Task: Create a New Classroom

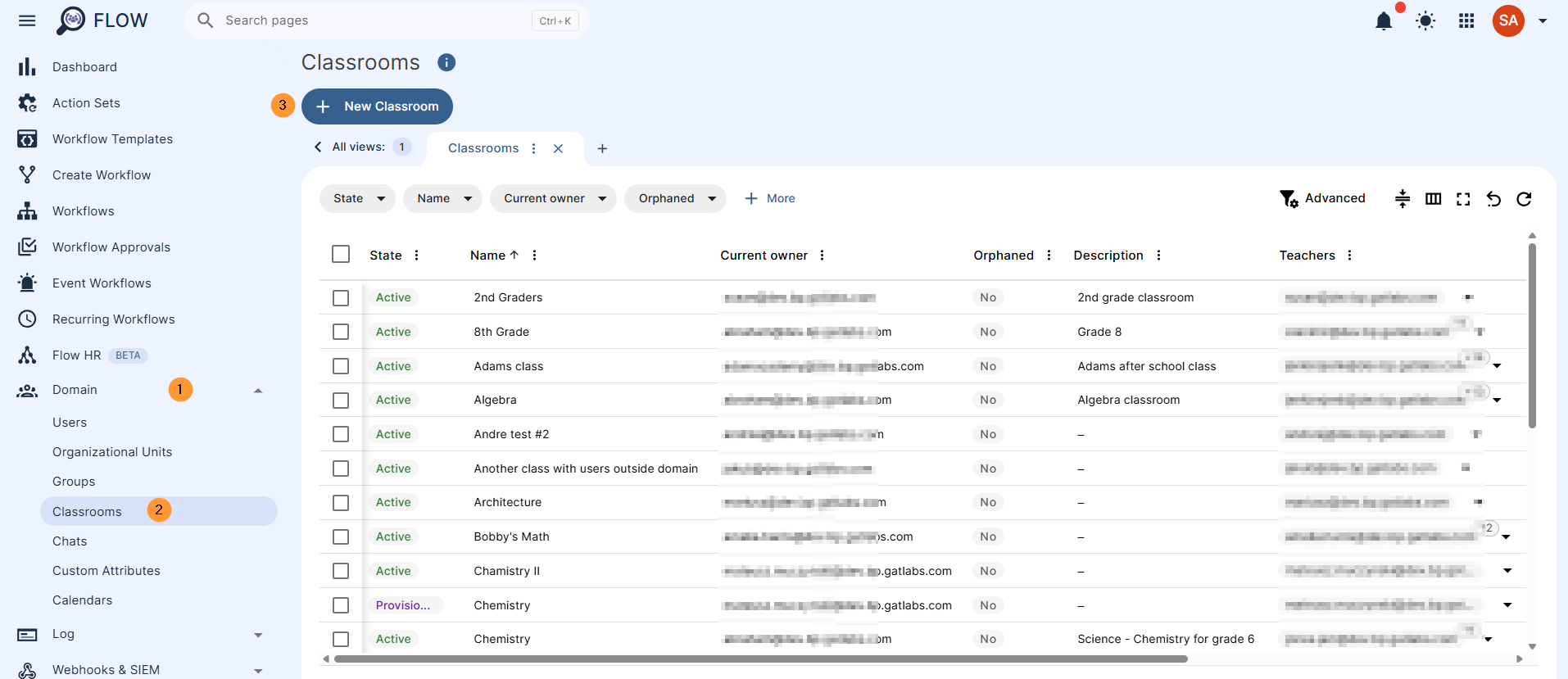Action: click(377, 106)
